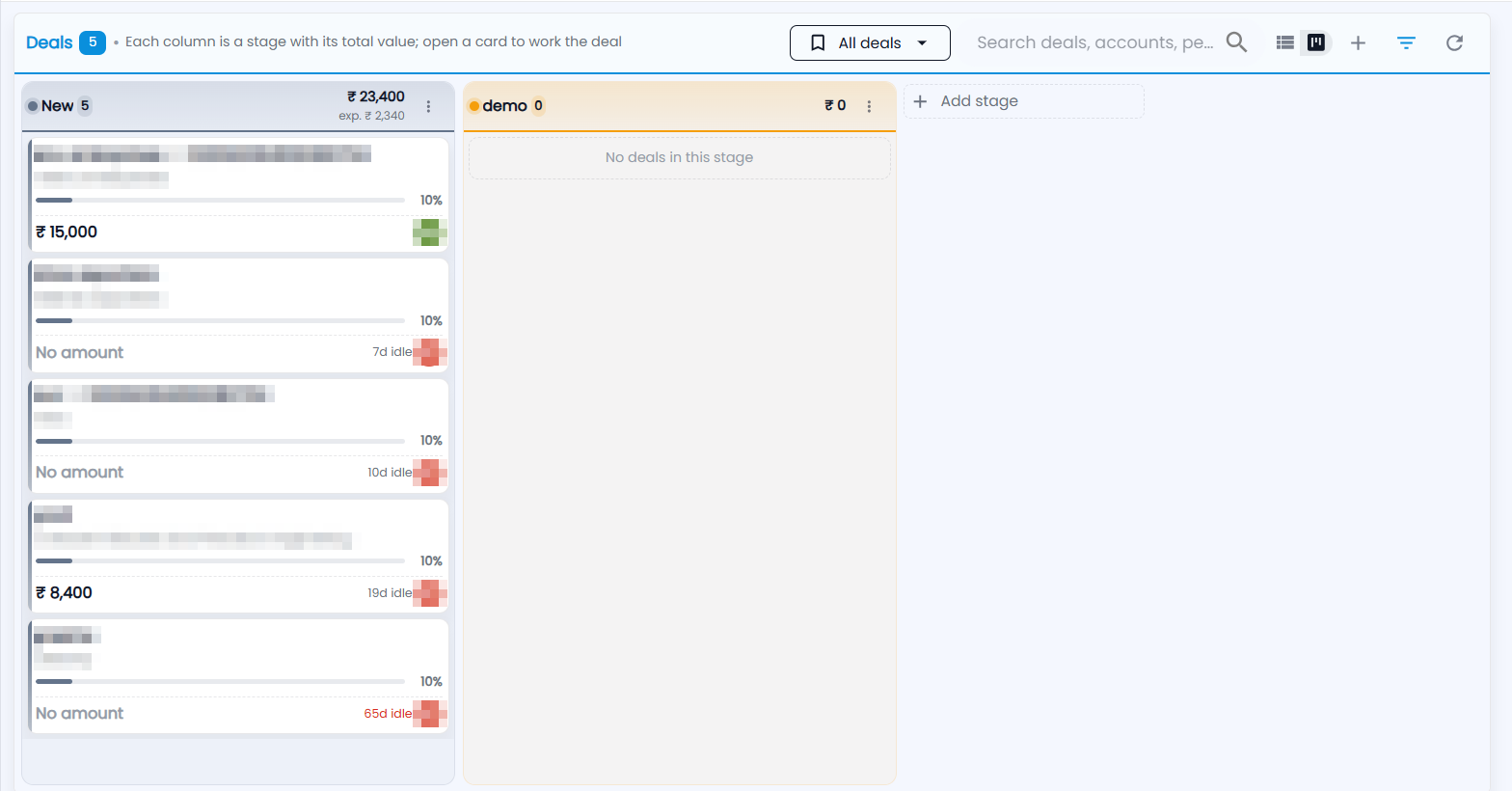The image size is (1512, 791).
Task: Click the No deals in this stage placeholder
Action: 679,157
